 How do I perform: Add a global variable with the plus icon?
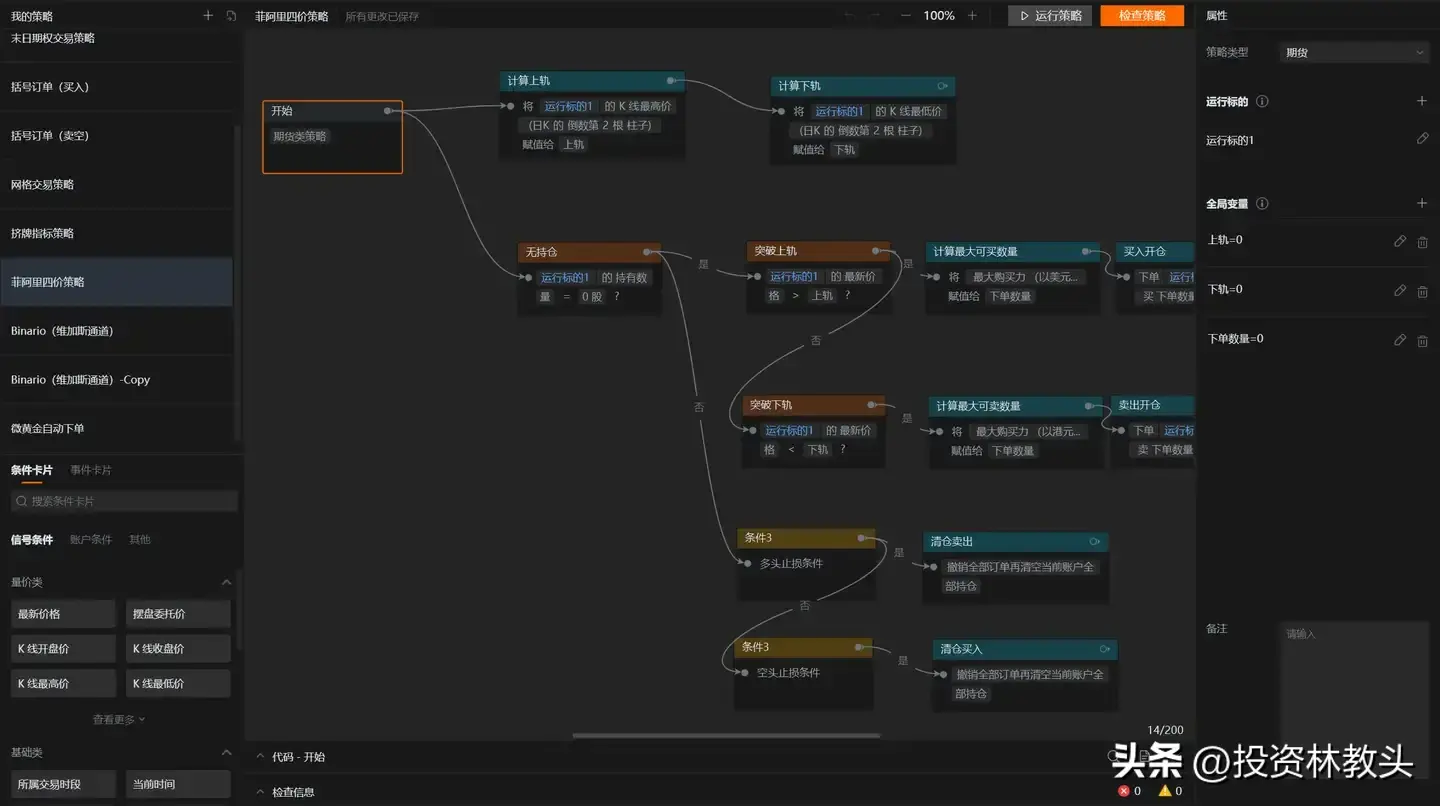click(x=1422, y=203)
